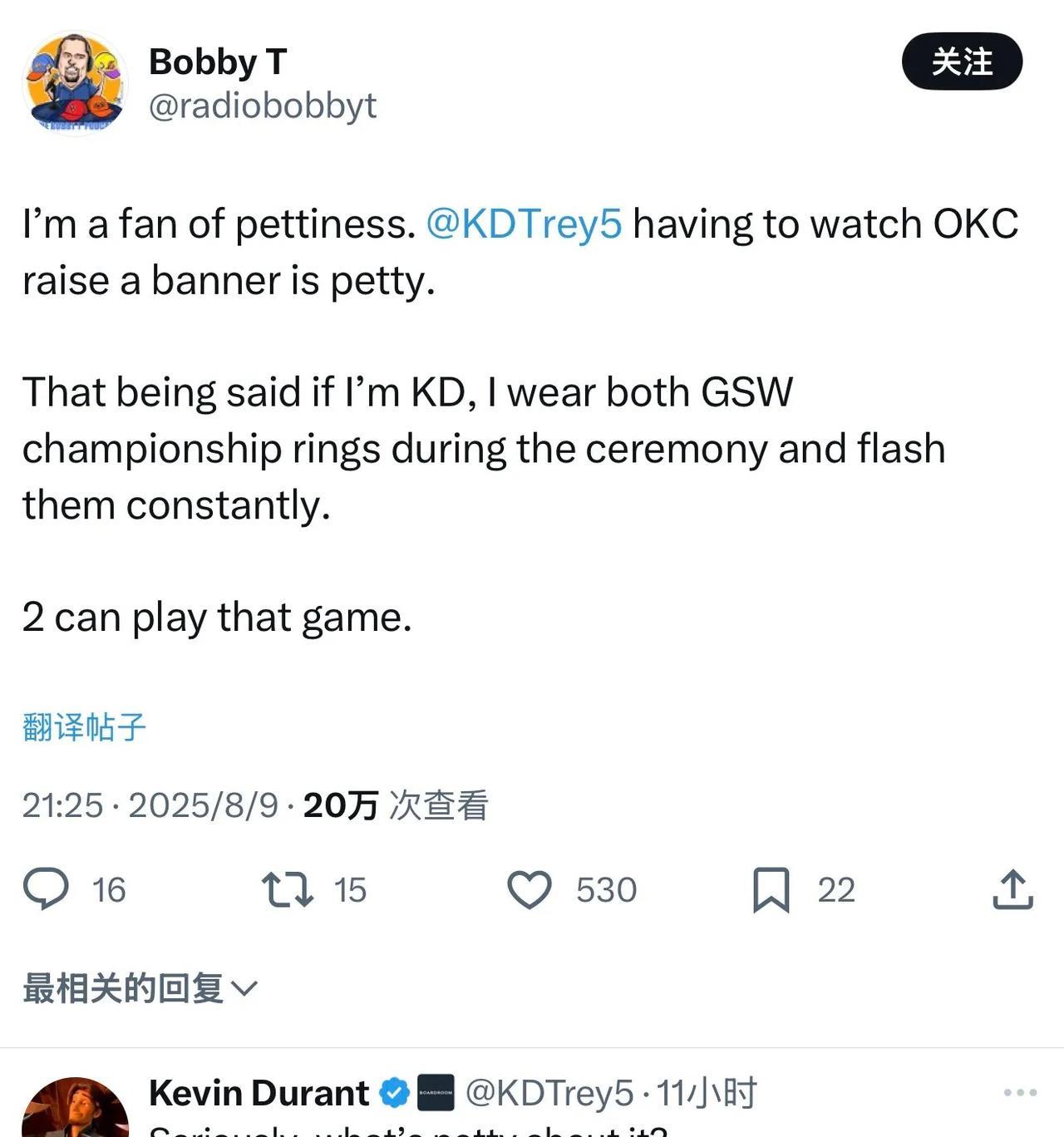Screen dimensions: 1064x1137
Task: Click the 翻译帖子 translate link
Action: (x=84, y=727)
